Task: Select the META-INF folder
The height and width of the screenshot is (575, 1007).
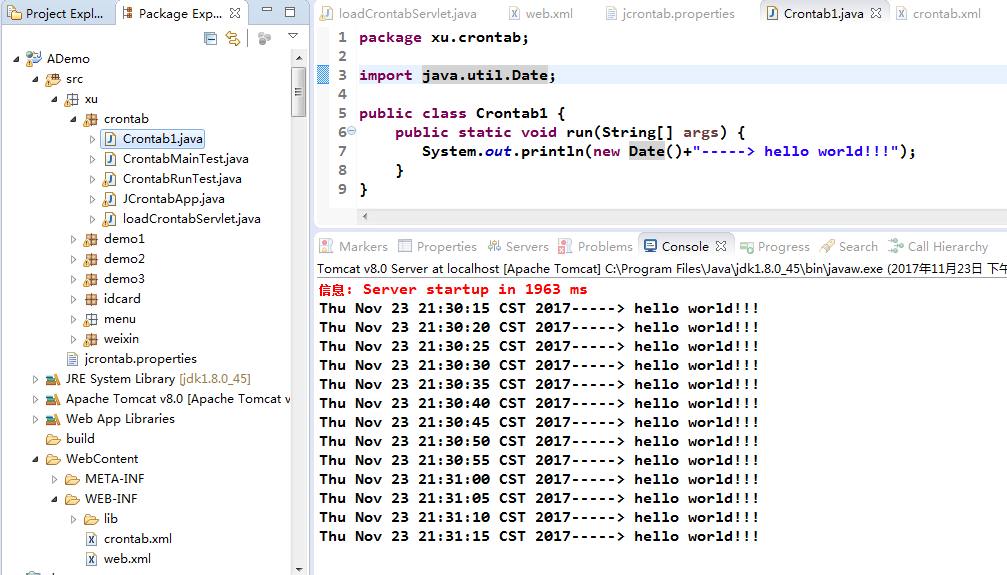Action: pyautogui.click(x=114, y=479)
